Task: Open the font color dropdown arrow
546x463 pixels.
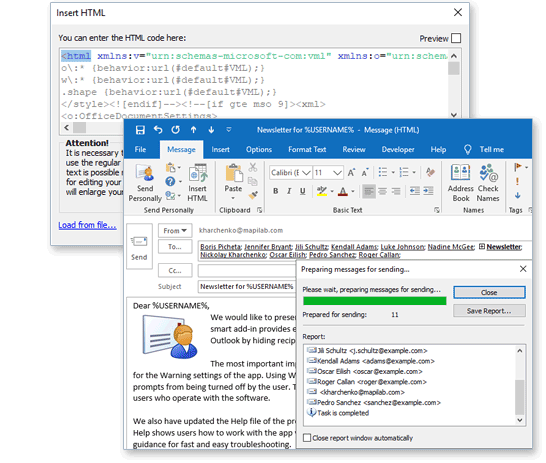Action: (353, 191)
